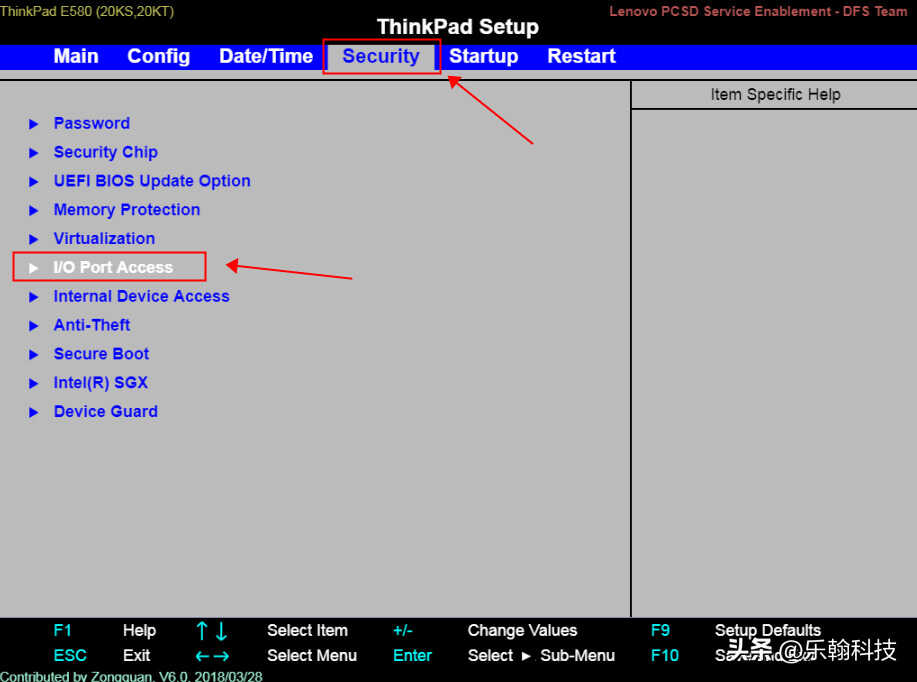
Task: Click the arrow beside Security Chip
Action: click(33, 153)
